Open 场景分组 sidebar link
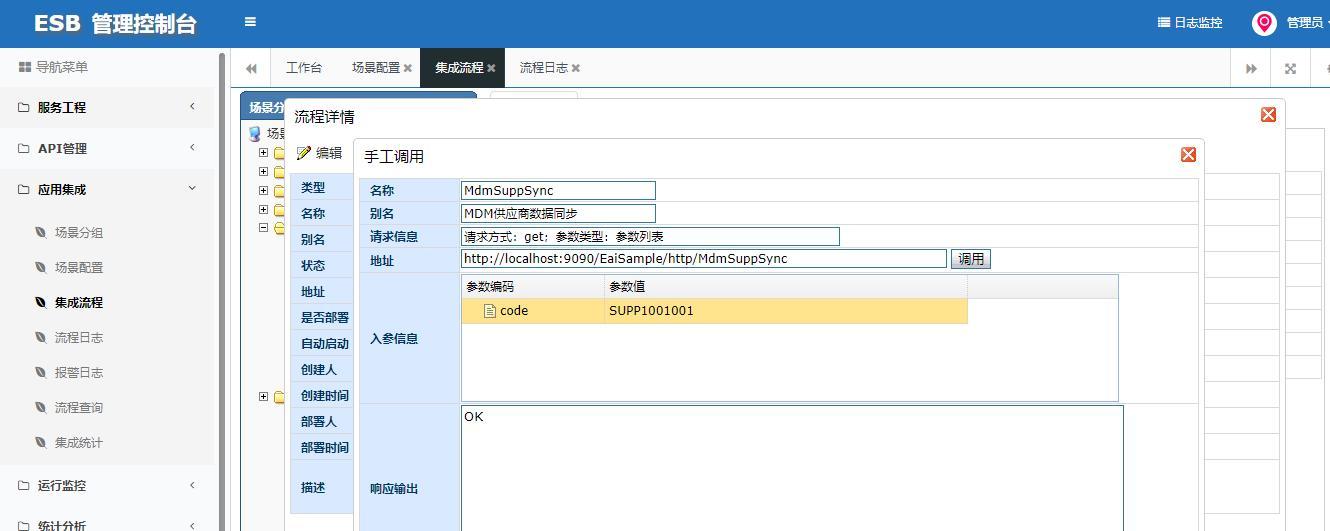The height and width of the screenshot is (531, 1330). pyautogui.click(x=78, y=232)
